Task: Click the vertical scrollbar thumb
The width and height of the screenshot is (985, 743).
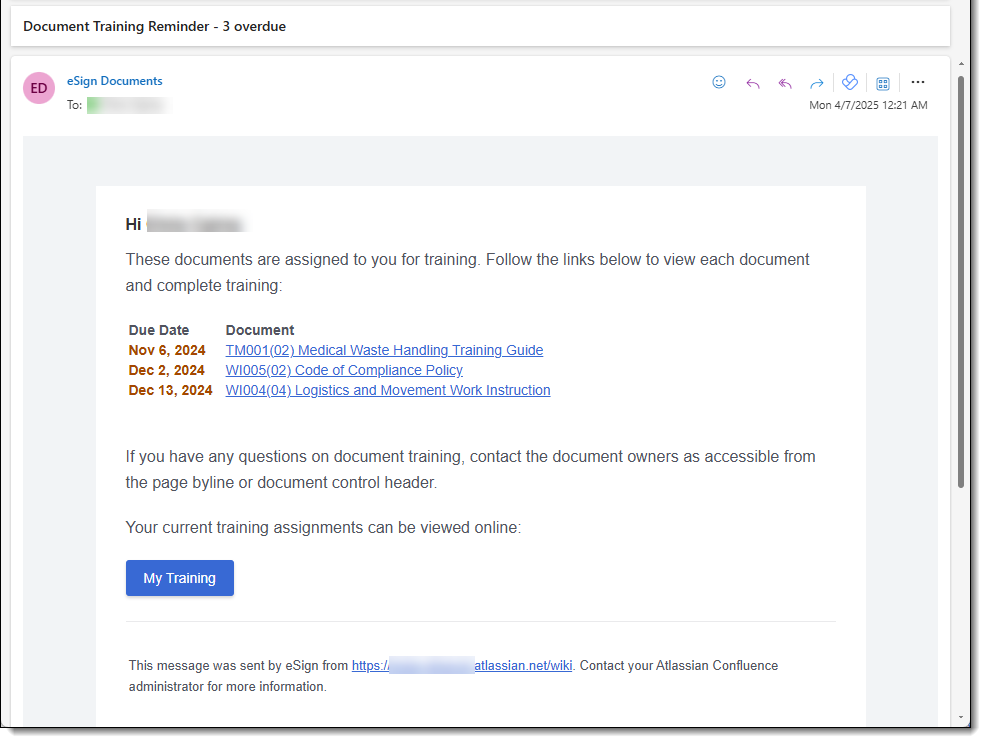Action: coord(961,280)
